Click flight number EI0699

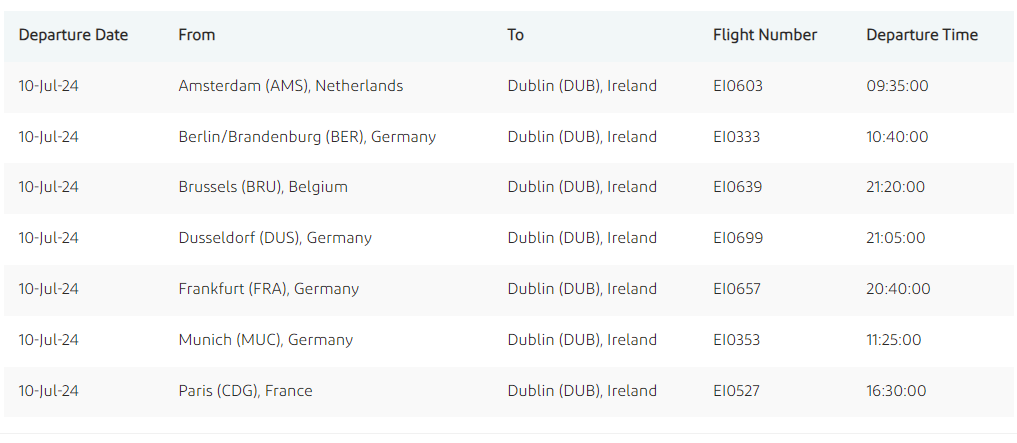point(738,238)
